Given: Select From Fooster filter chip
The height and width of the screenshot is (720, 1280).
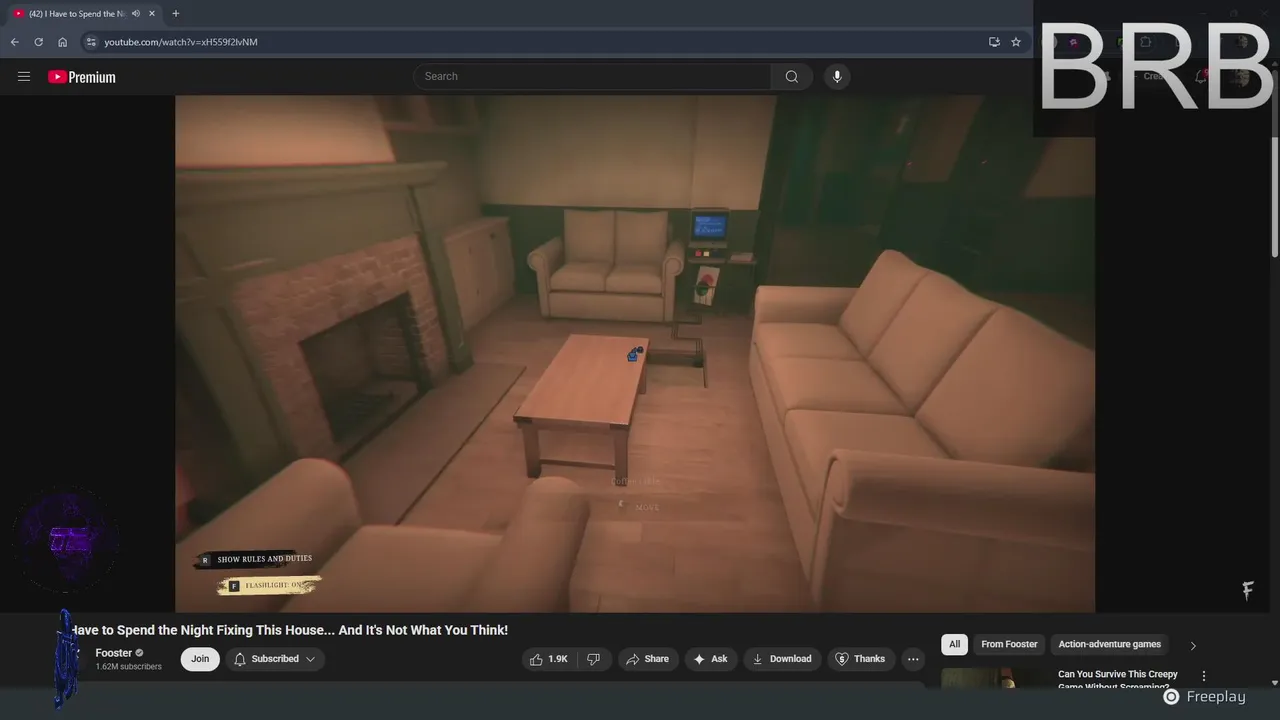Looking at the screenshot, I should [1009, 645].
